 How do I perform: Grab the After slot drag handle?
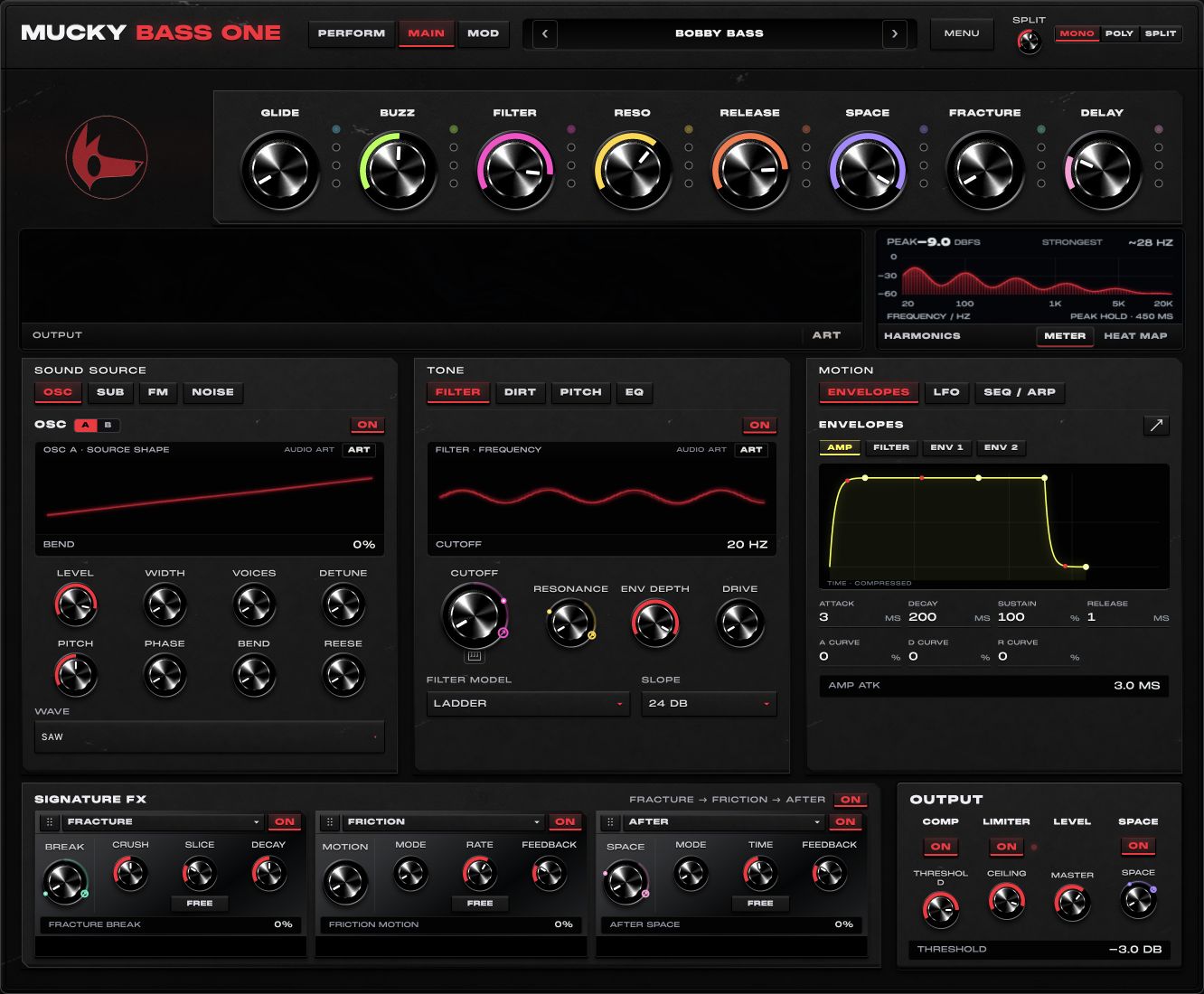click(x=610, y=822)
